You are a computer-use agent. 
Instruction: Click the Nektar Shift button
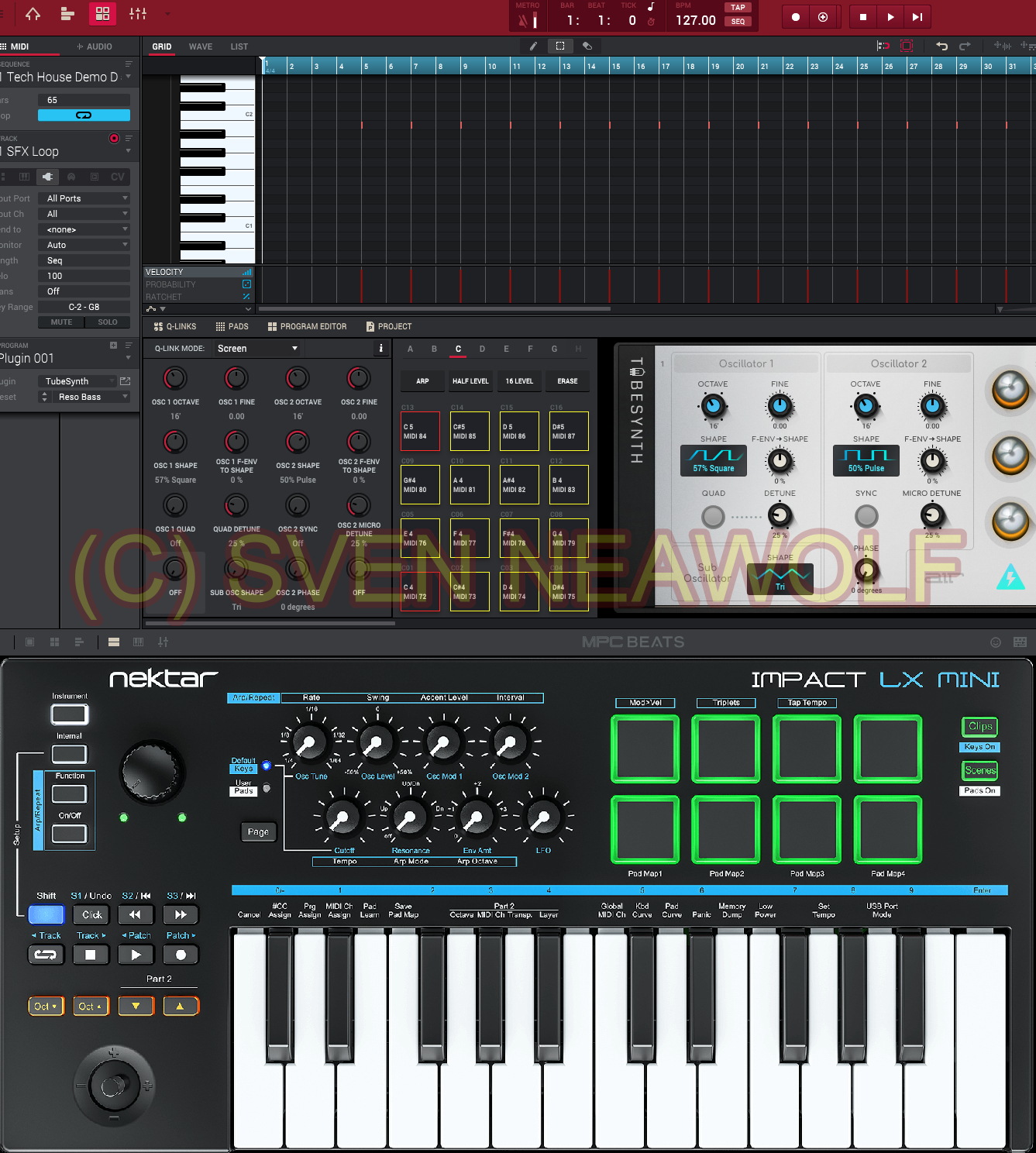46,914
